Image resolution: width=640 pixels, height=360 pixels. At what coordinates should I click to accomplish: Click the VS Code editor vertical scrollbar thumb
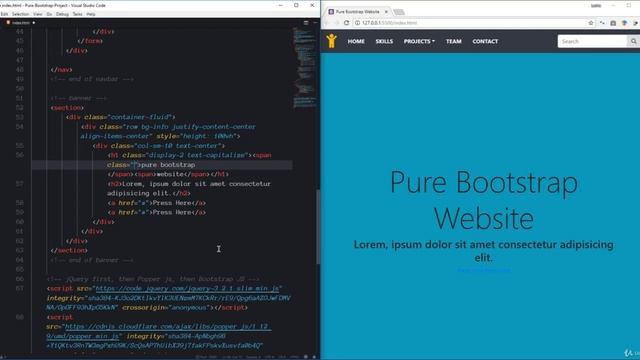318,227
